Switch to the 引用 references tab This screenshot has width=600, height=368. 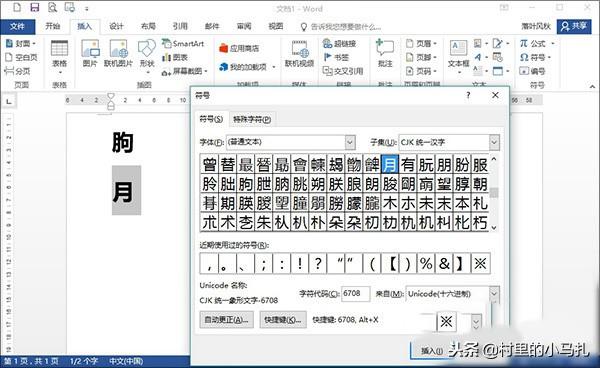click(180, 26)
